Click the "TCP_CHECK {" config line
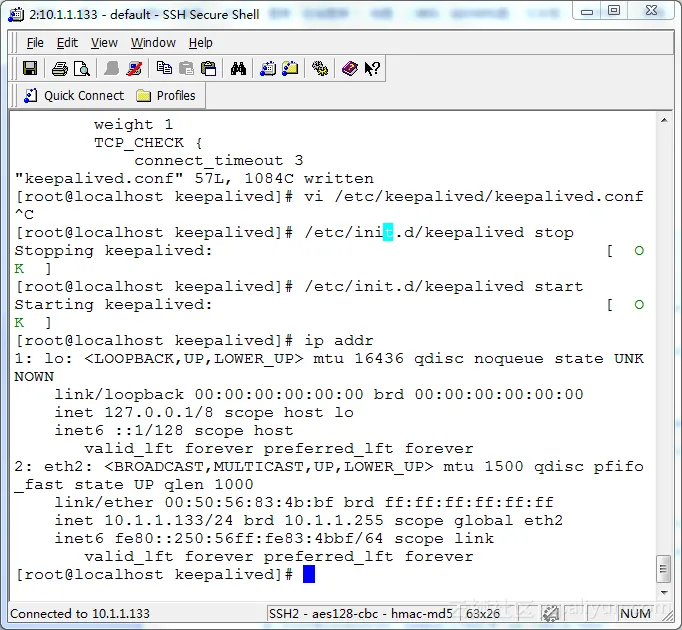 tap(148, 143)
